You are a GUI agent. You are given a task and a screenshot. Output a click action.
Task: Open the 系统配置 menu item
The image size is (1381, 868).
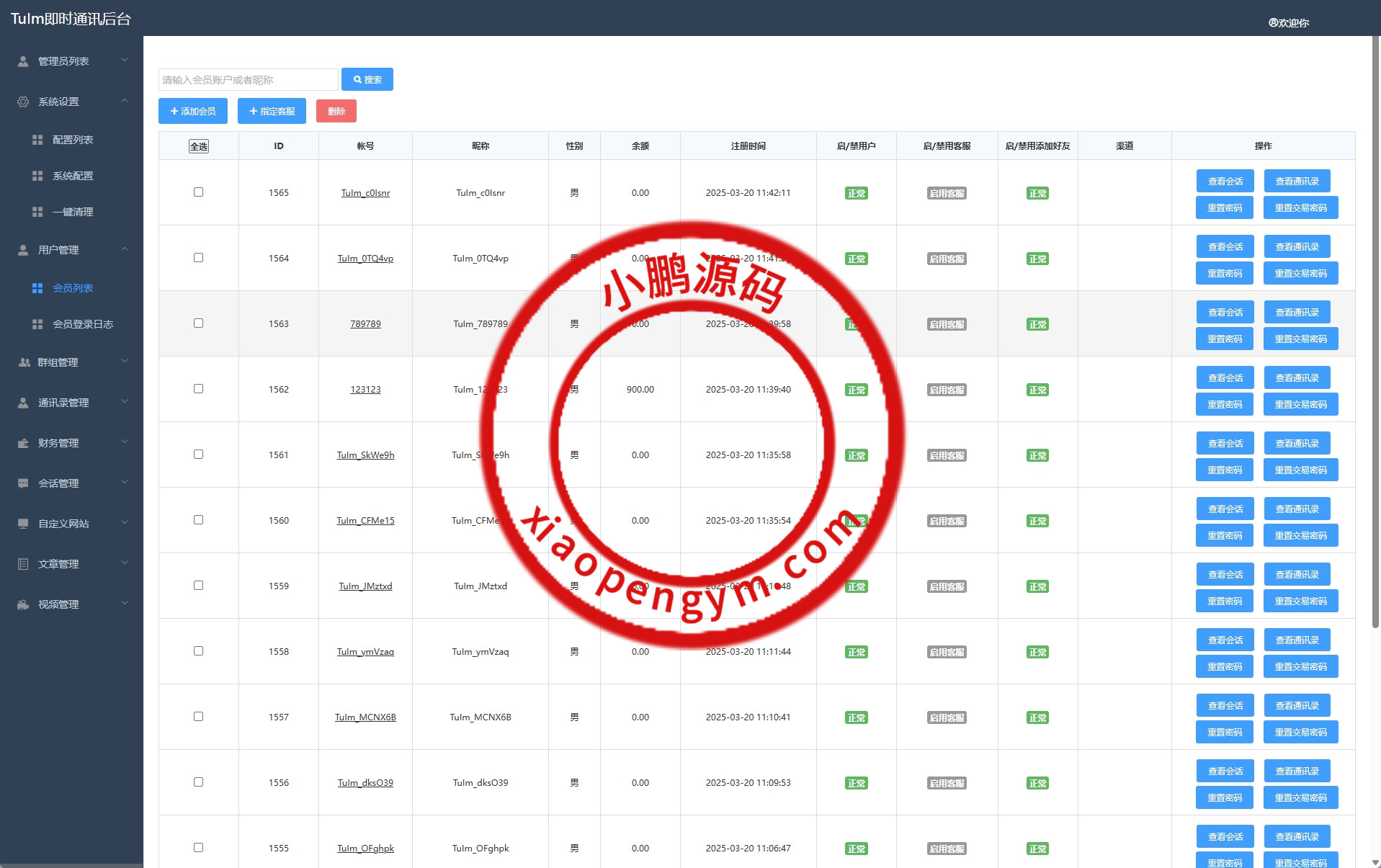71,176
